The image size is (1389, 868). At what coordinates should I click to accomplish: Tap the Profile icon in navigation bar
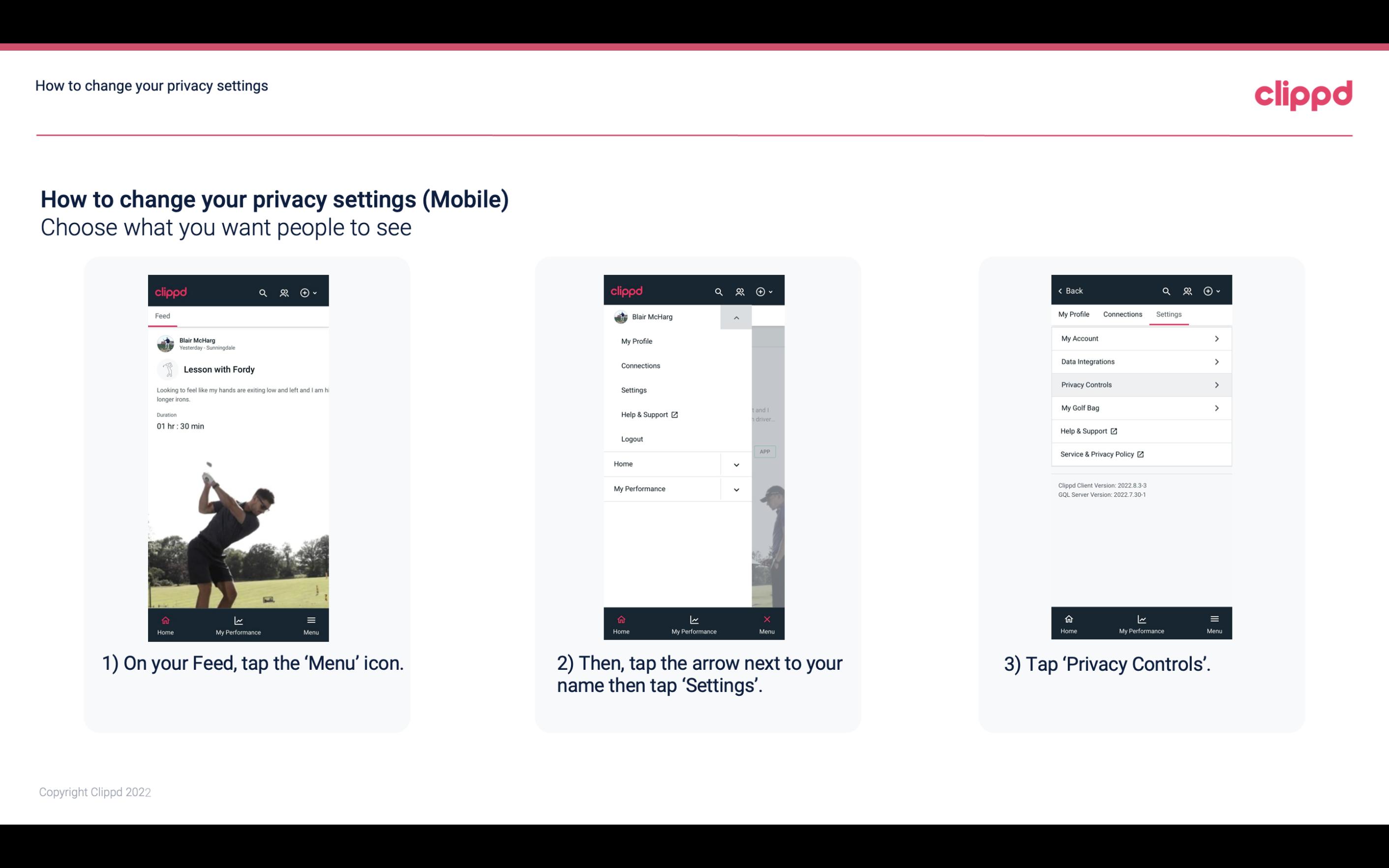pyautogui.click(x=284, y=291)
